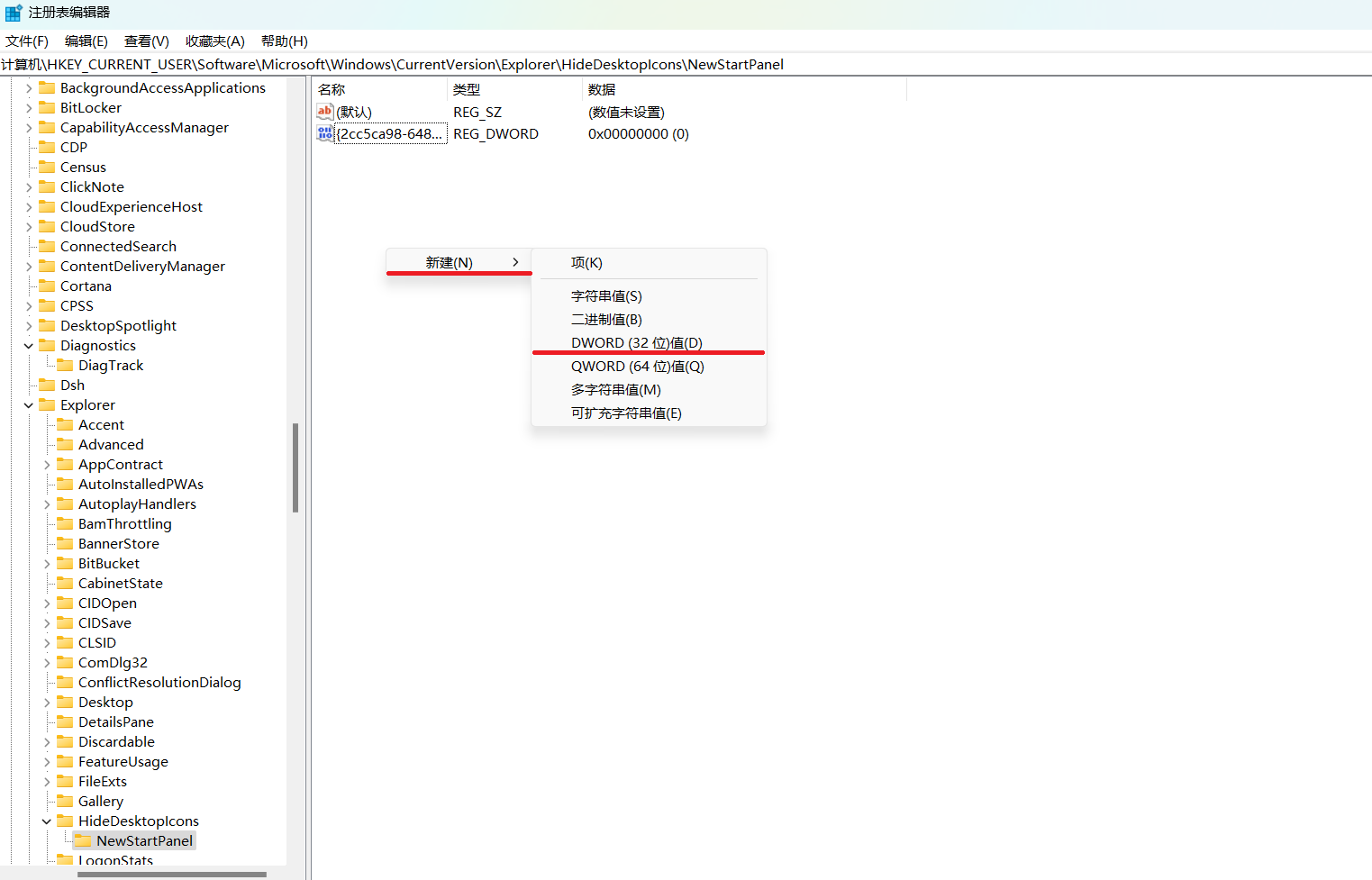
Task: Select 项(K) submenu entry
Action: point(648,262)
